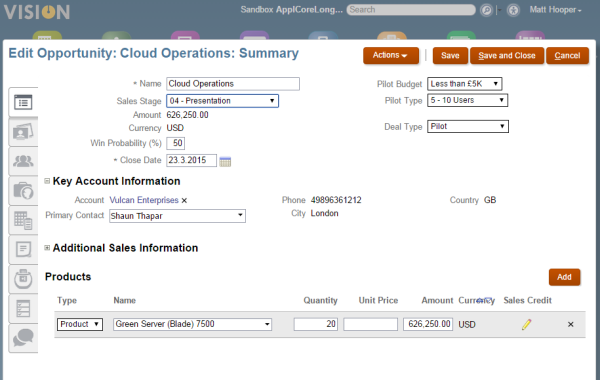Open the Matt Hooper user menu
Image resolution: width=600 pixels, height=380 pixels.
555,10
